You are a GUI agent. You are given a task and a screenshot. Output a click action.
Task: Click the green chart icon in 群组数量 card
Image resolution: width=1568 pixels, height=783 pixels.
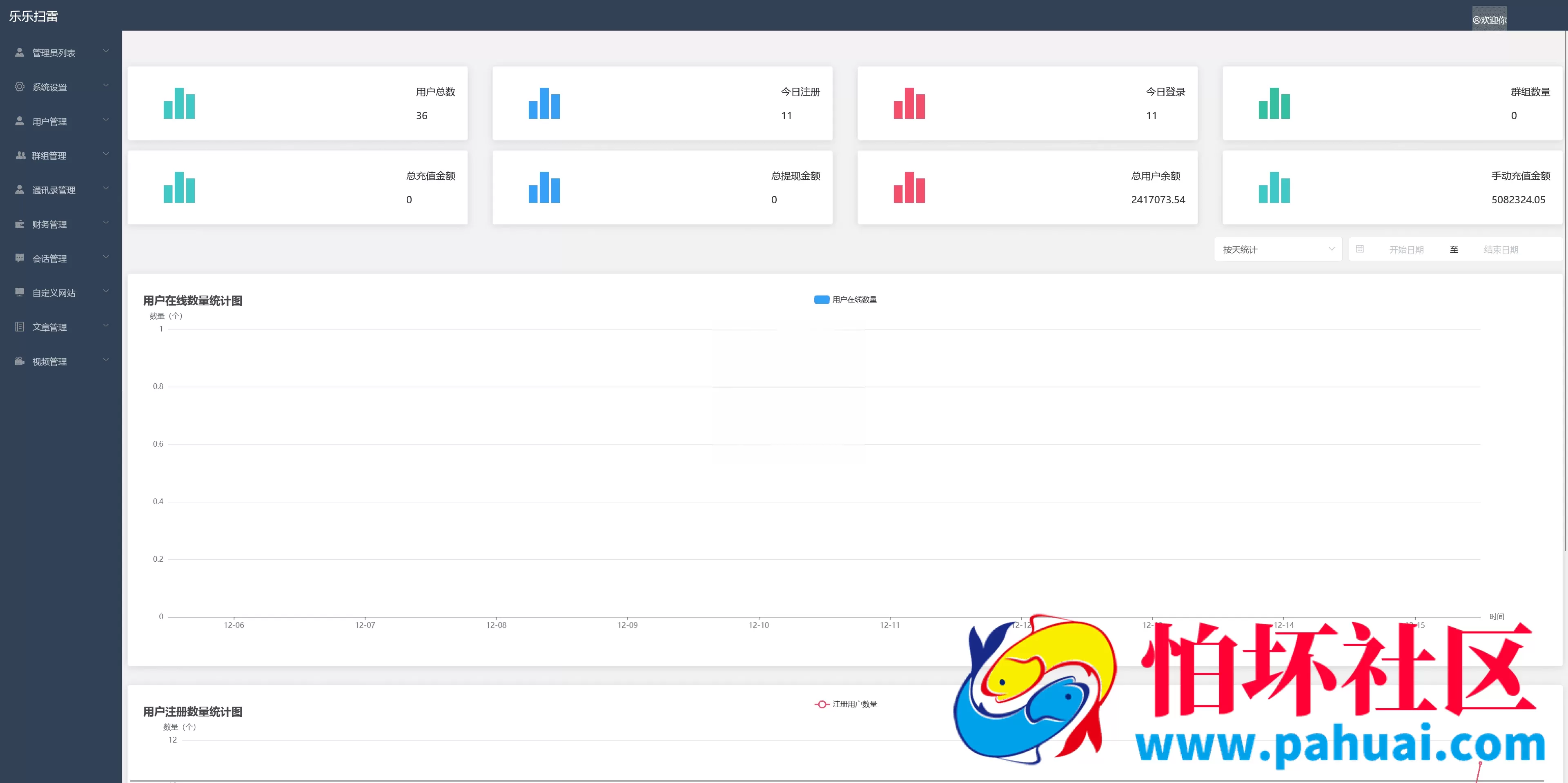coord(1274,103)
